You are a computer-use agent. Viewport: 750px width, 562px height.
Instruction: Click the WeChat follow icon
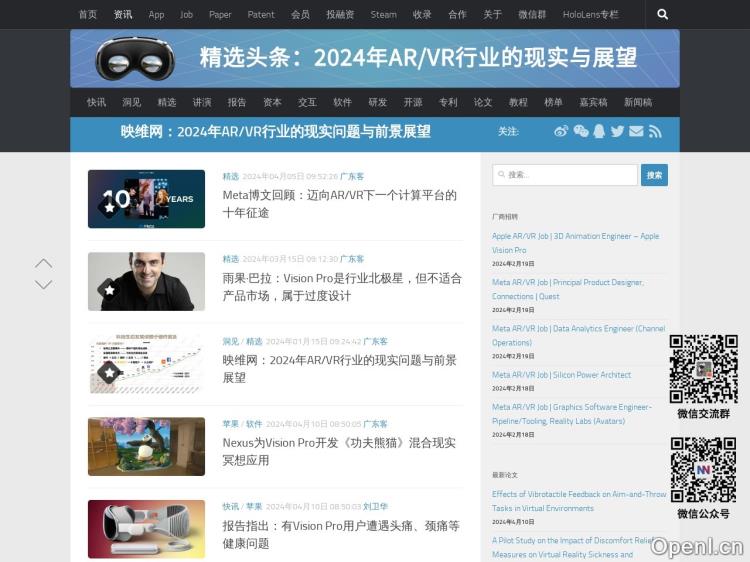(x=580, y=131)
